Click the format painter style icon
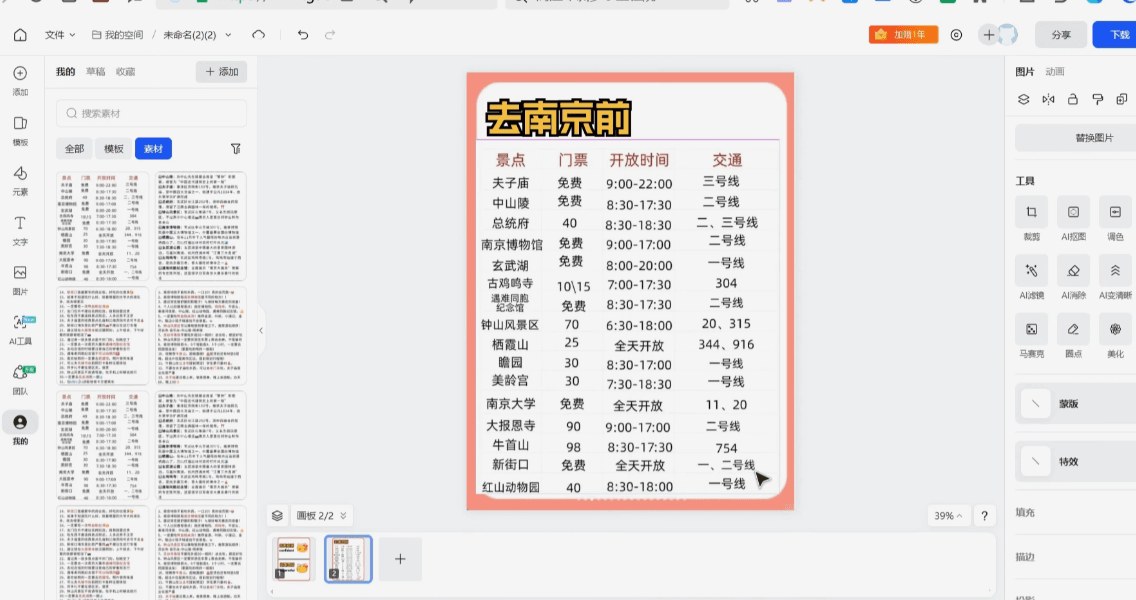 tap(1098, 99)
